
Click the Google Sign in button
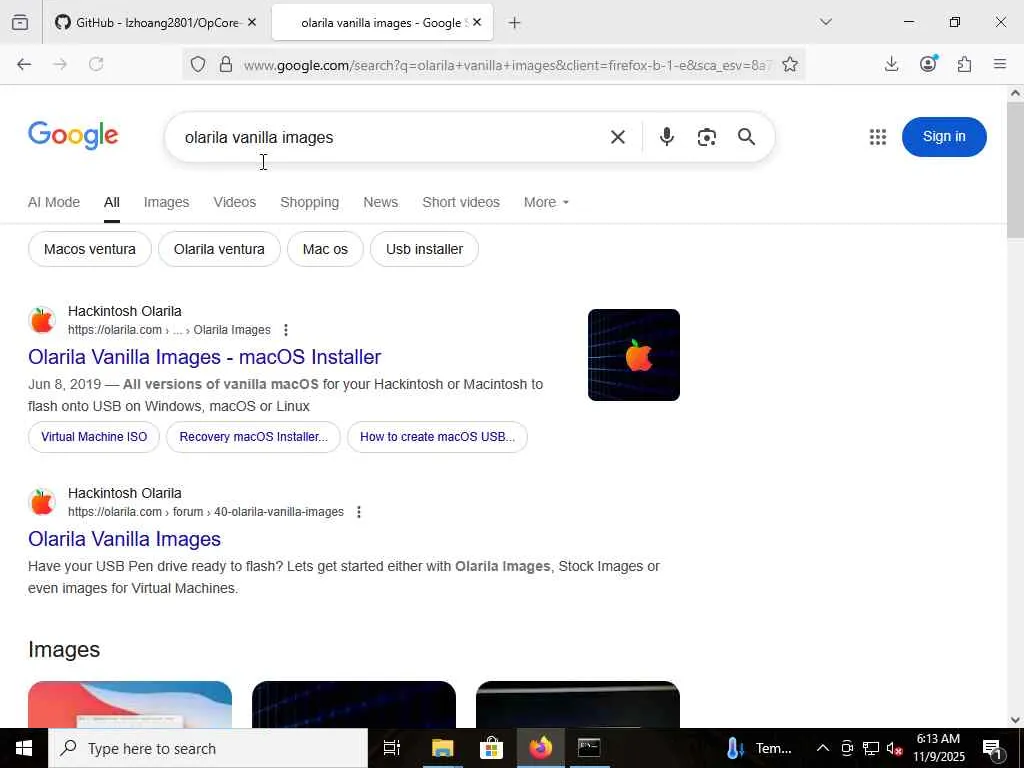pos(944,136)
